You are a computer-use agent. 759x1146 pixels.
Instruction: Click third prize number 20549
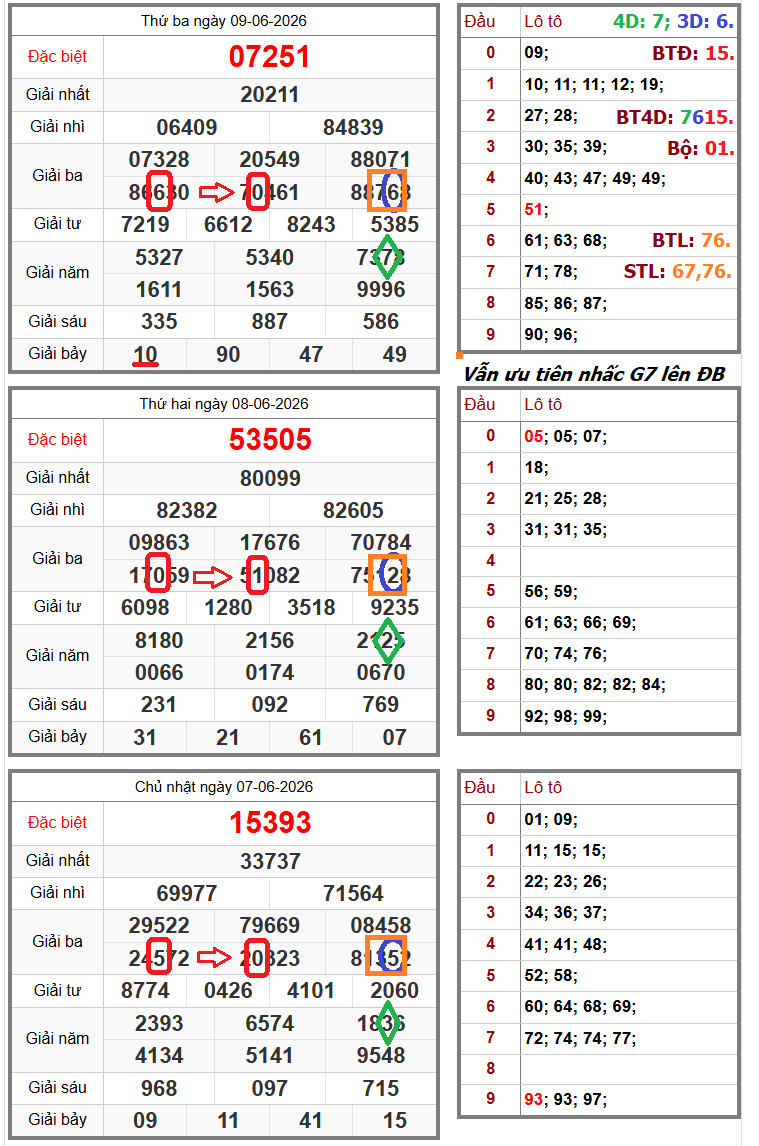tap(270, 159)
